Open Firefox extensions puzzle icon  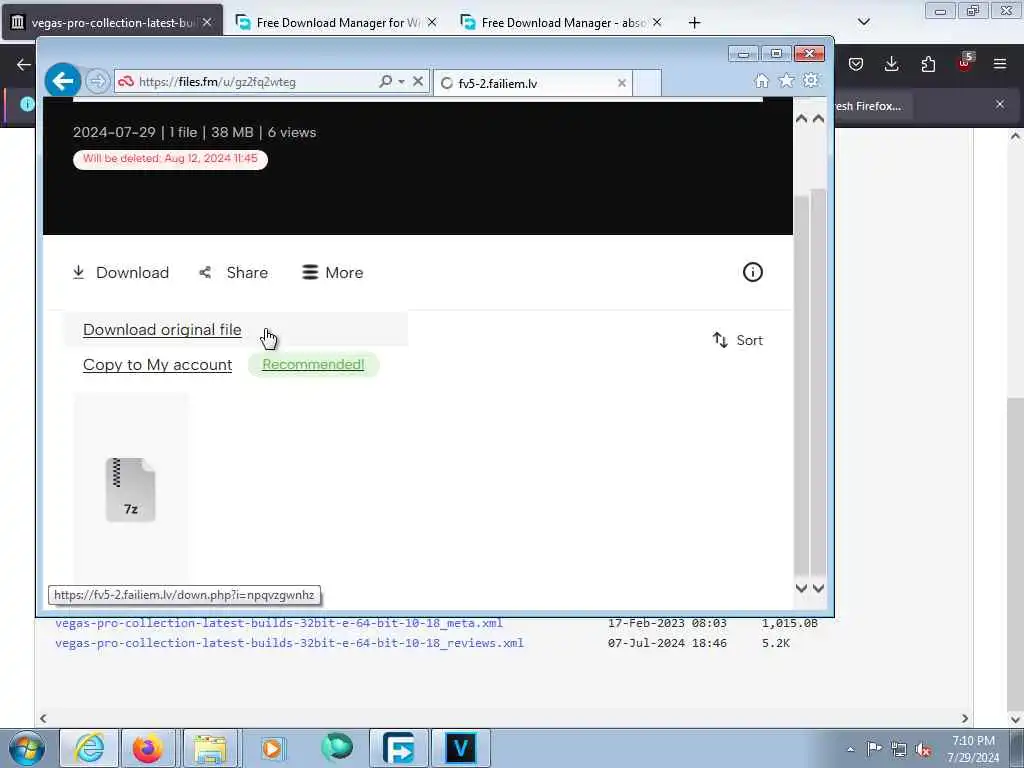coord(928,64)
